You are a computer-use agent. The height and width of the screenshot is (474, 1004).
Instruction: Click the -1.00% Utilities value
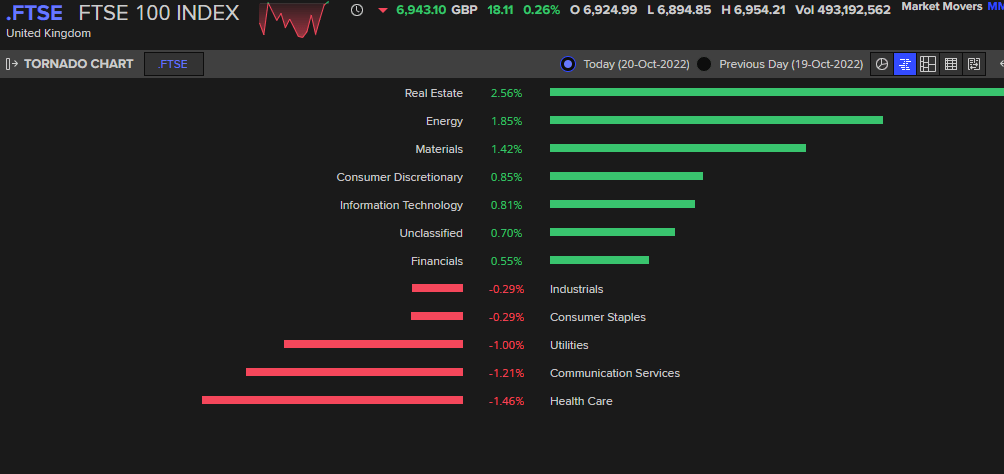[x=506, y=345]
